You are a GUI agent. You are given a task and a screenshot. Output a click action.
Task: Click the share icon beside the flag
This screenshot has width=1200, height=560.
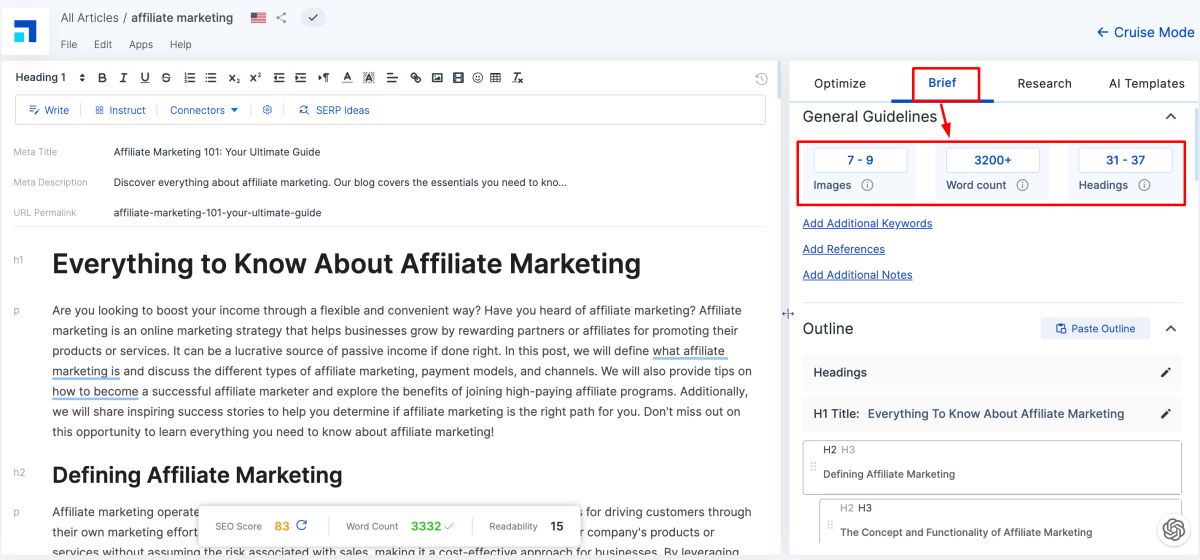pyautogui.click(x=282, y=18)
